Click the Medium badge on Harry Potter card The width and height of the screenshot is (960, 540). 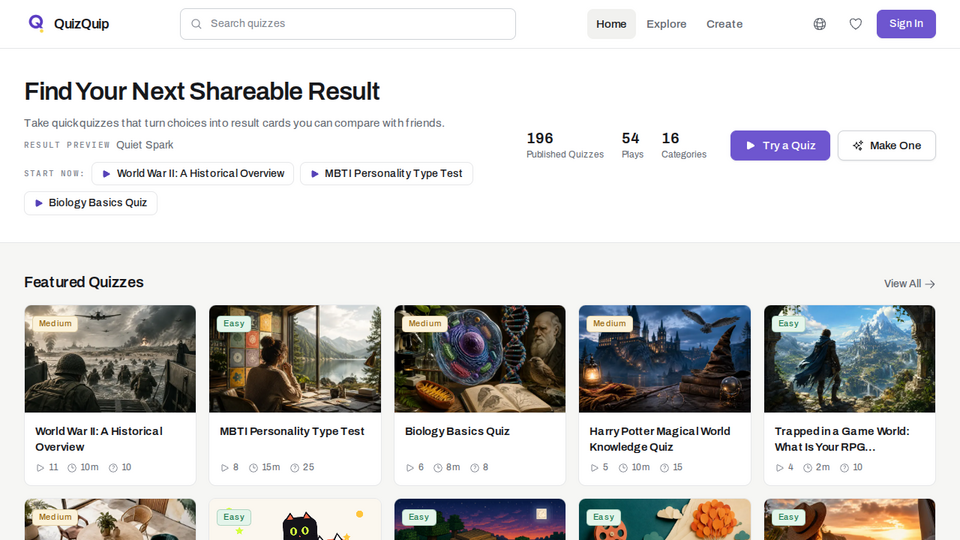coord(609,323)
